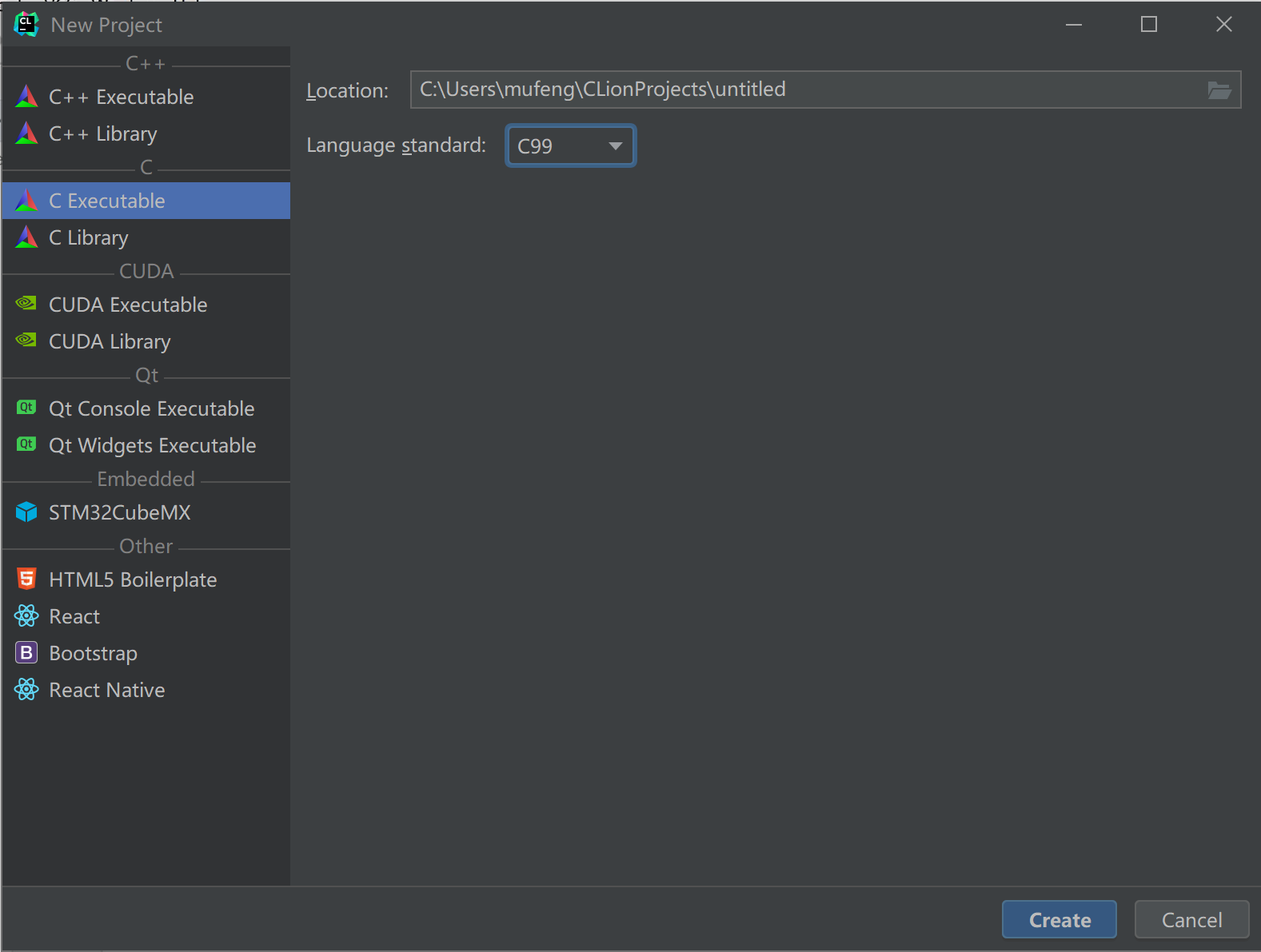Select C Executable project type
1261x952 pixels.
tap(146, 201)
